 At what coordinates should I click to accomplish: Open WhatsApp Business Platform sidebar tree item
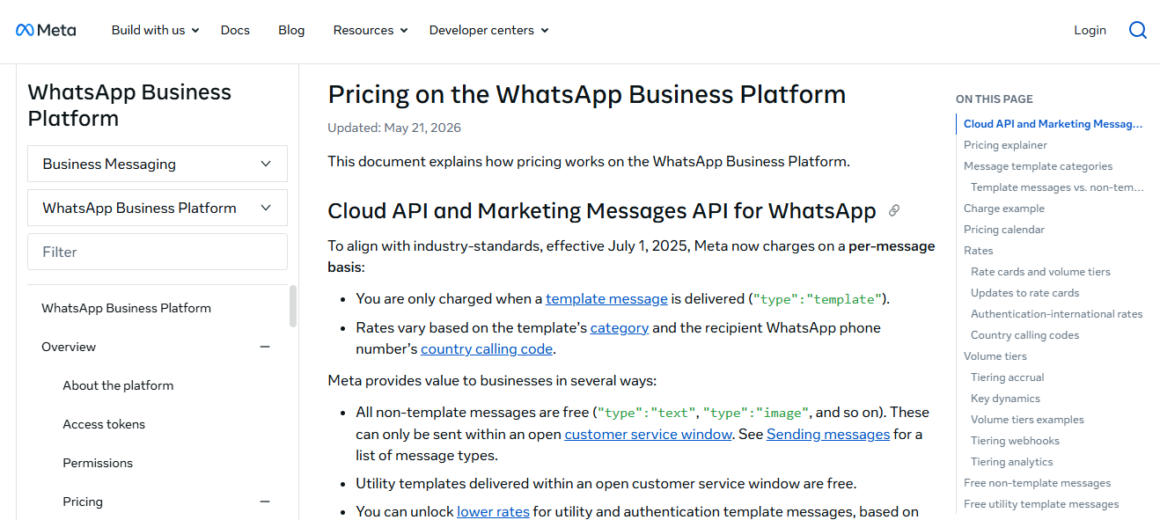pyautogui.click(x=127, y=308)
